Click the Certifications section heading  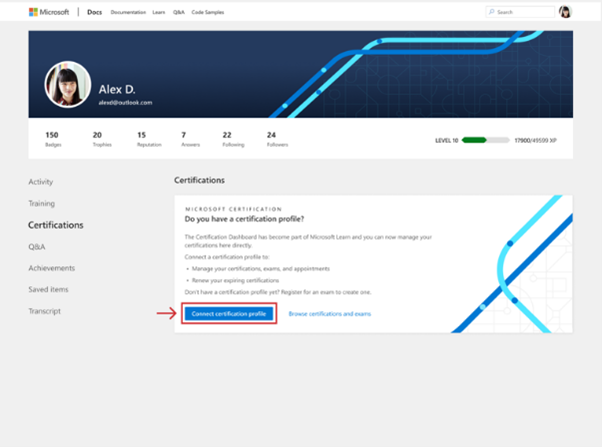(199, 180)
